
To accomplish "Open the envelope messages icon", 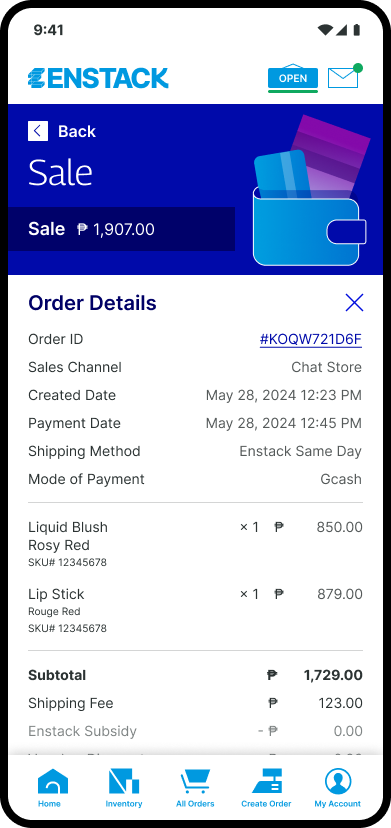I will 343,78.
